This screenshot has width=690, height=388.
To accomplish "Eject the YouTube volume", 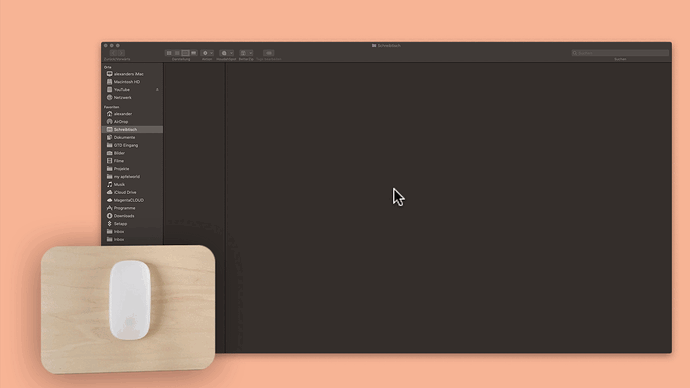I will point(157,90).
